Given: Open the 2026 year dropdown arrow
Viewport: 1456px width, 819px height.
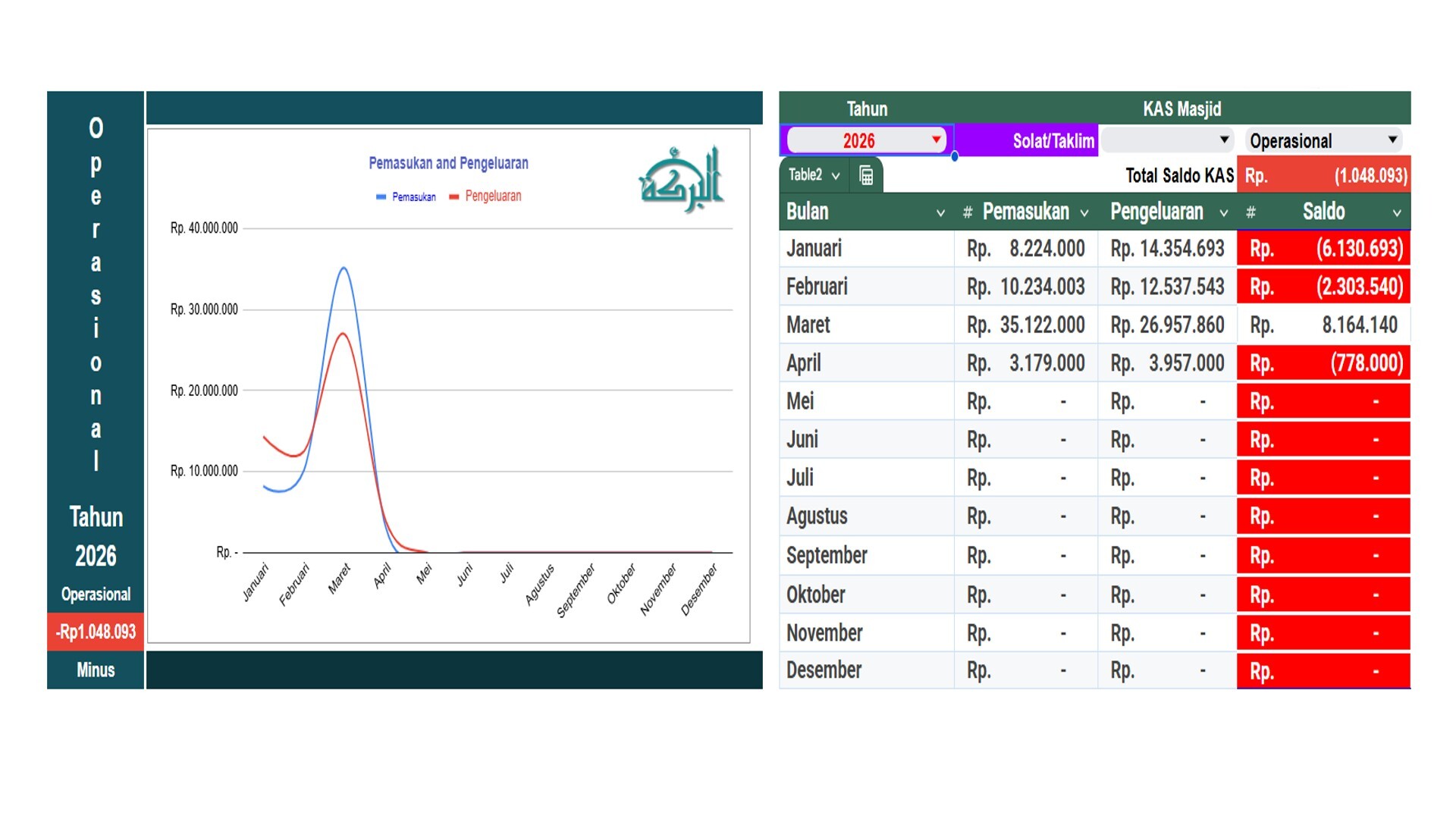Looking at the screenshot, I should [x=936, y=140].
